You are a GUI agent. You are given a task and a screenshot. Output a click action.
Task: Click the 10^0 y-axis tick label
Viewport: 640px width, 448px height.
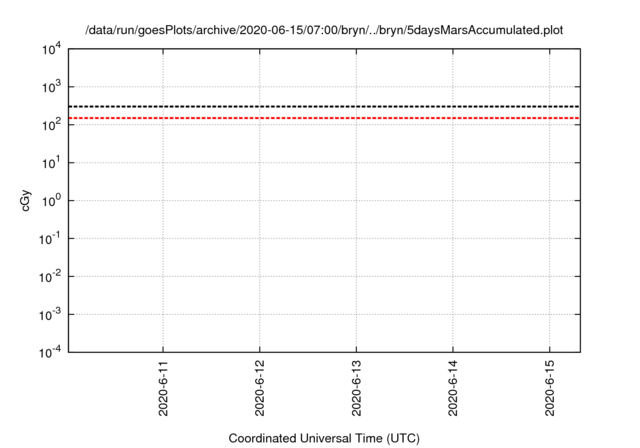51,201
